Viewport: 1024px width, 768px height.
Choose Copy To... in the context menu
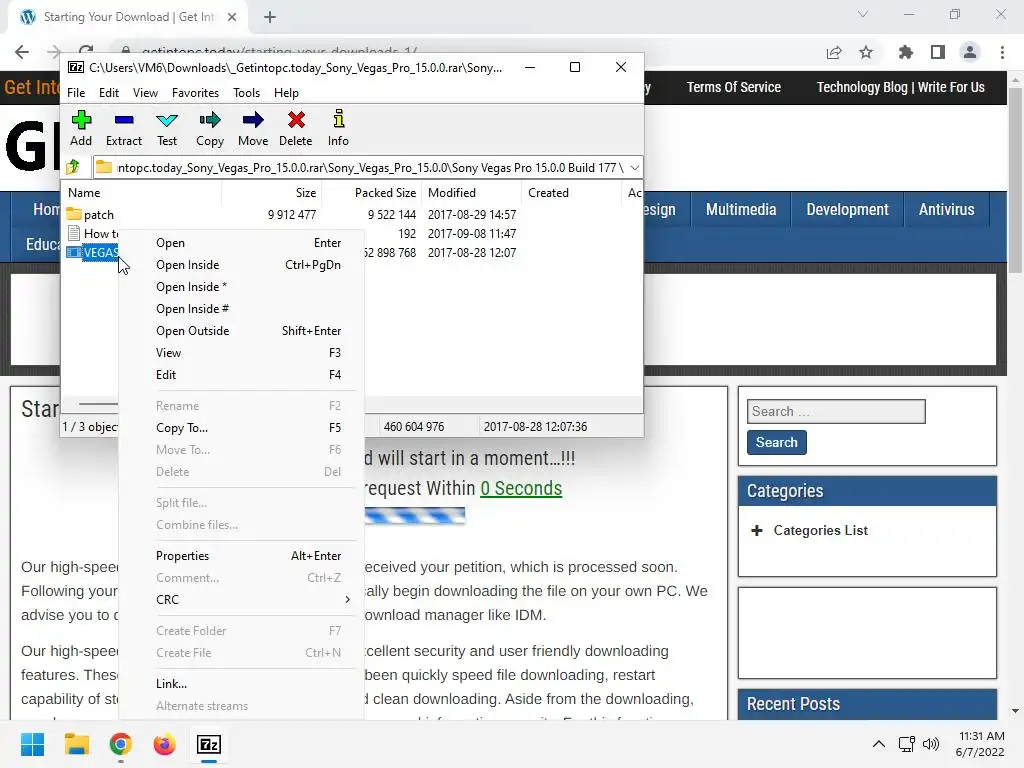click(241, 428)
